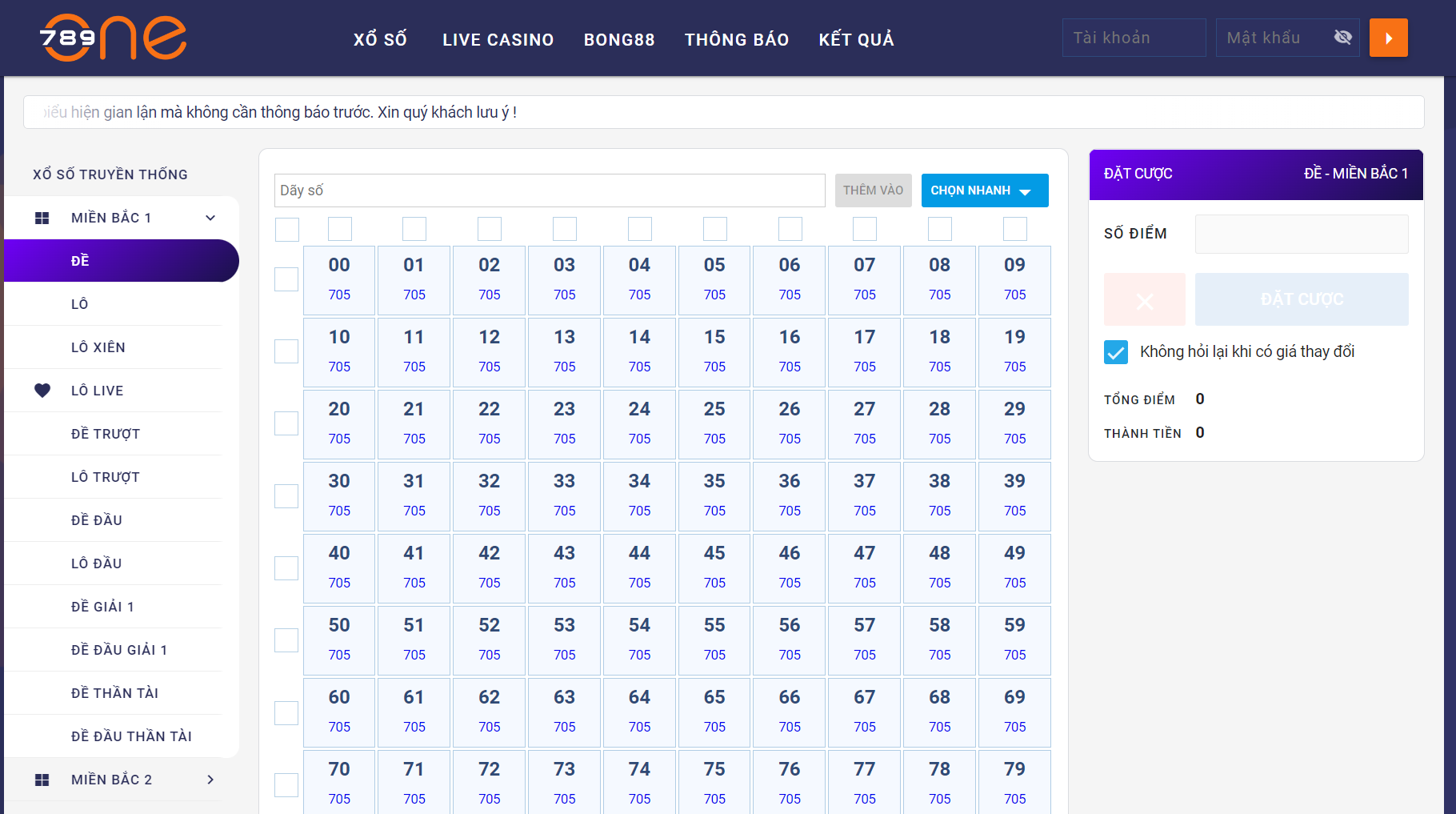This screenshot has height=814, width=1456.
Task: Toggle password visibility eye icon
Action: pyautogui.click(x=1343, y=37)
